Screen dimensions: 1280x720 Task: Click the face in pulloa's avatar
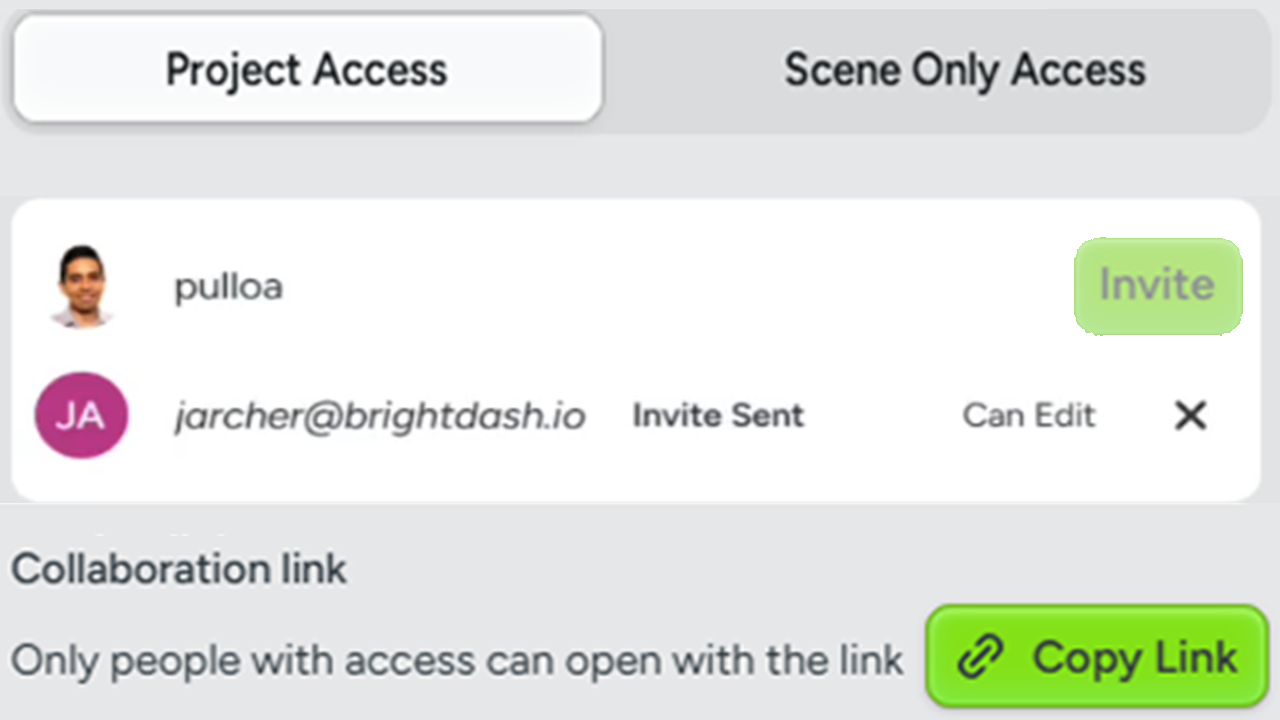pos(82,275)
